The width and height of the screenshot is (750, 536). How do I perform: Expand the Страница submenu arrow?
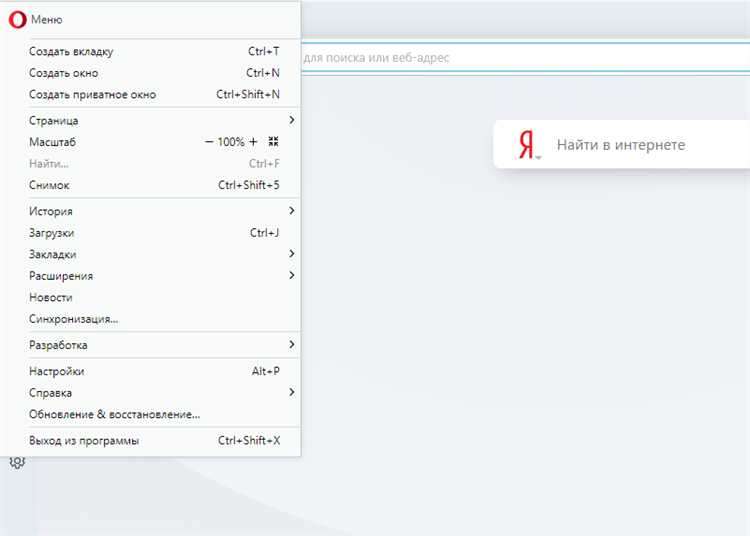tap(292, 120)
